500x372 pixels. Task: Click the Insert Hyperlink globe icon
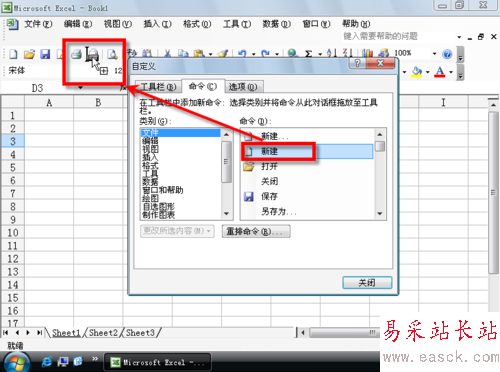(292, 53)
